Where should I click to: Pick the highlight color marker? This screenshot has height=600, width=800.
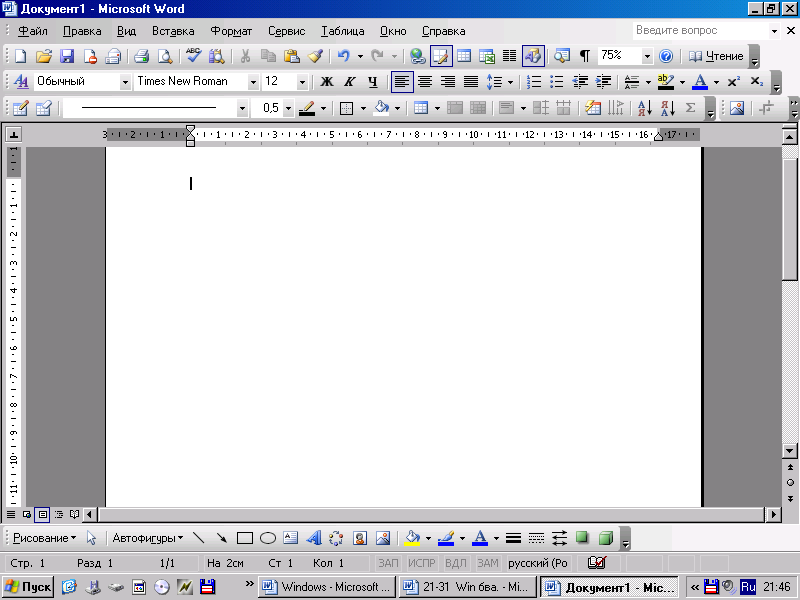(665, 82)
